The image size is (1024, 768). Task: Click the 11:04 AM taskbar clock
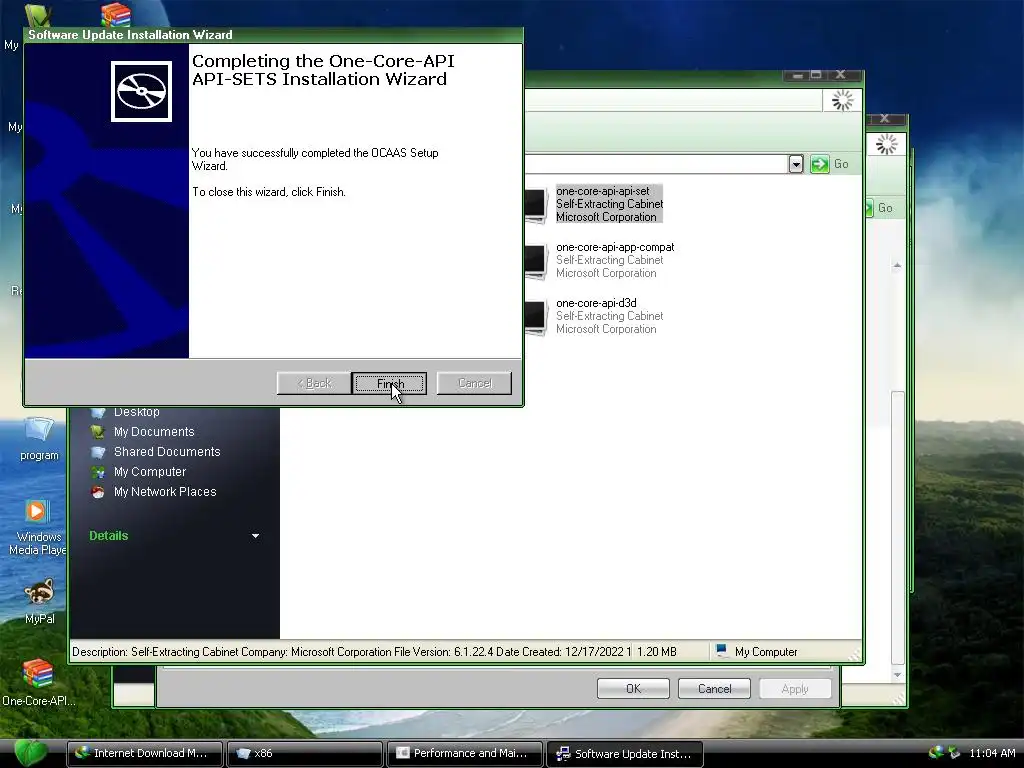992,753
